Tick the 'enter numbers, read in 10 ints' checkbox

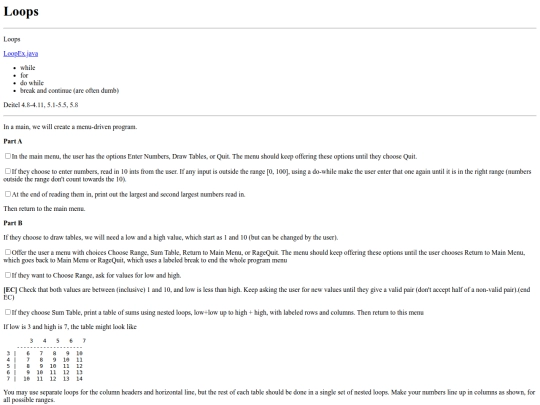tap(8, 171)
